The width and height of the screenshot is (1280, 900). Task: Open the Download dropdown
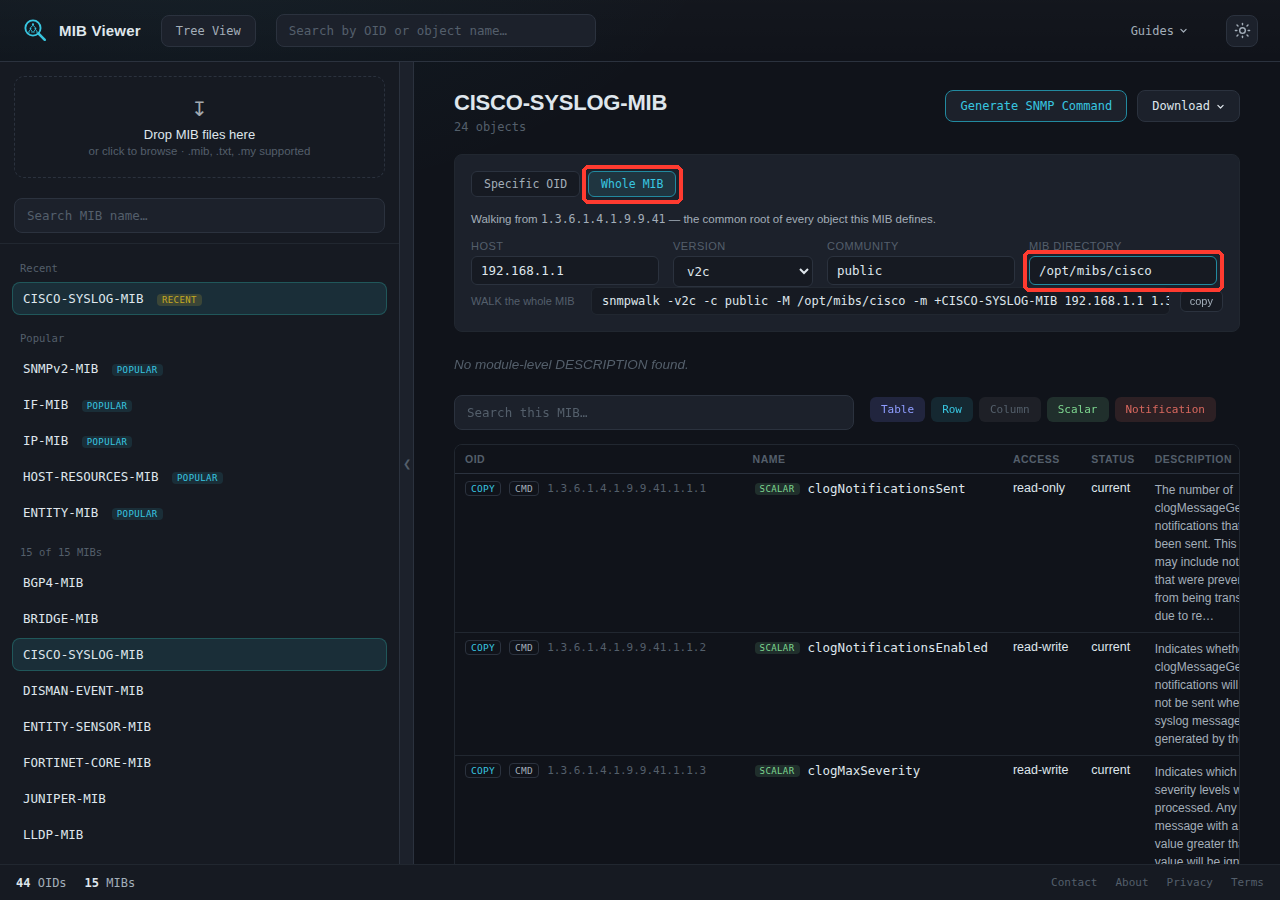pos(1188,106)
